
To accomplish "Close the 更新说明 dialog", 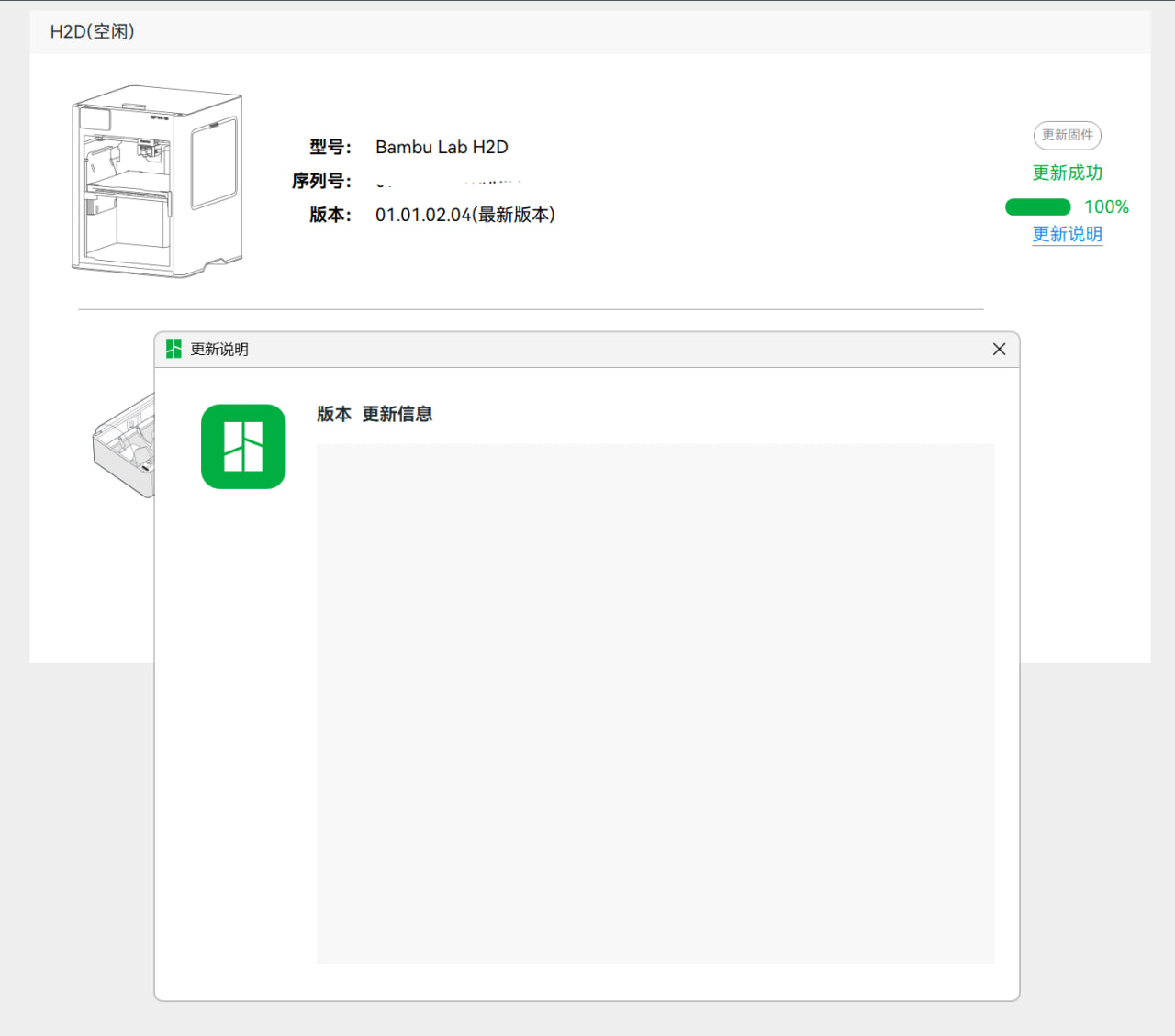I will click(x=999, y=349).
